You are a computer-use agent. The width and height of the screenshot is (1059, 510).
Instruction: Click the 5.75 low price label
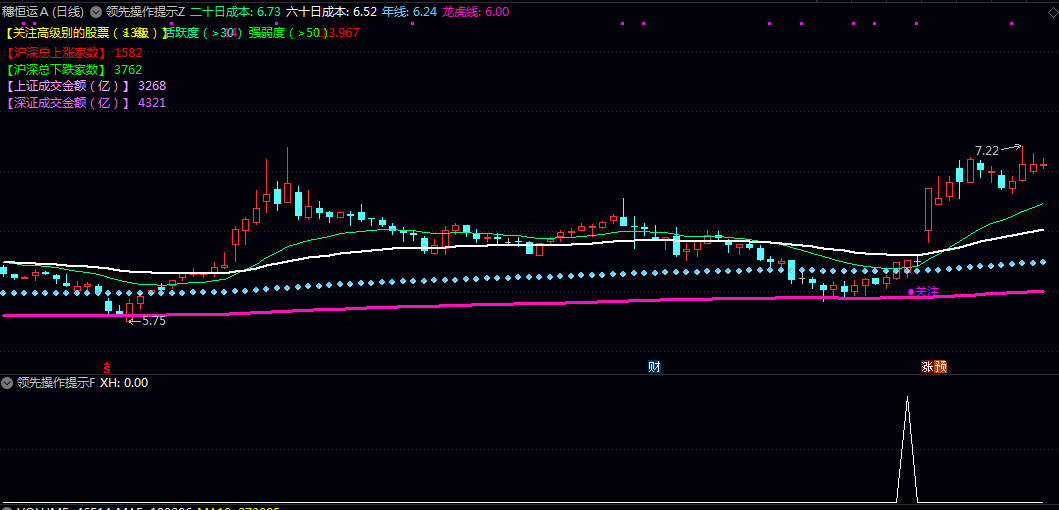tap(154, 321)
